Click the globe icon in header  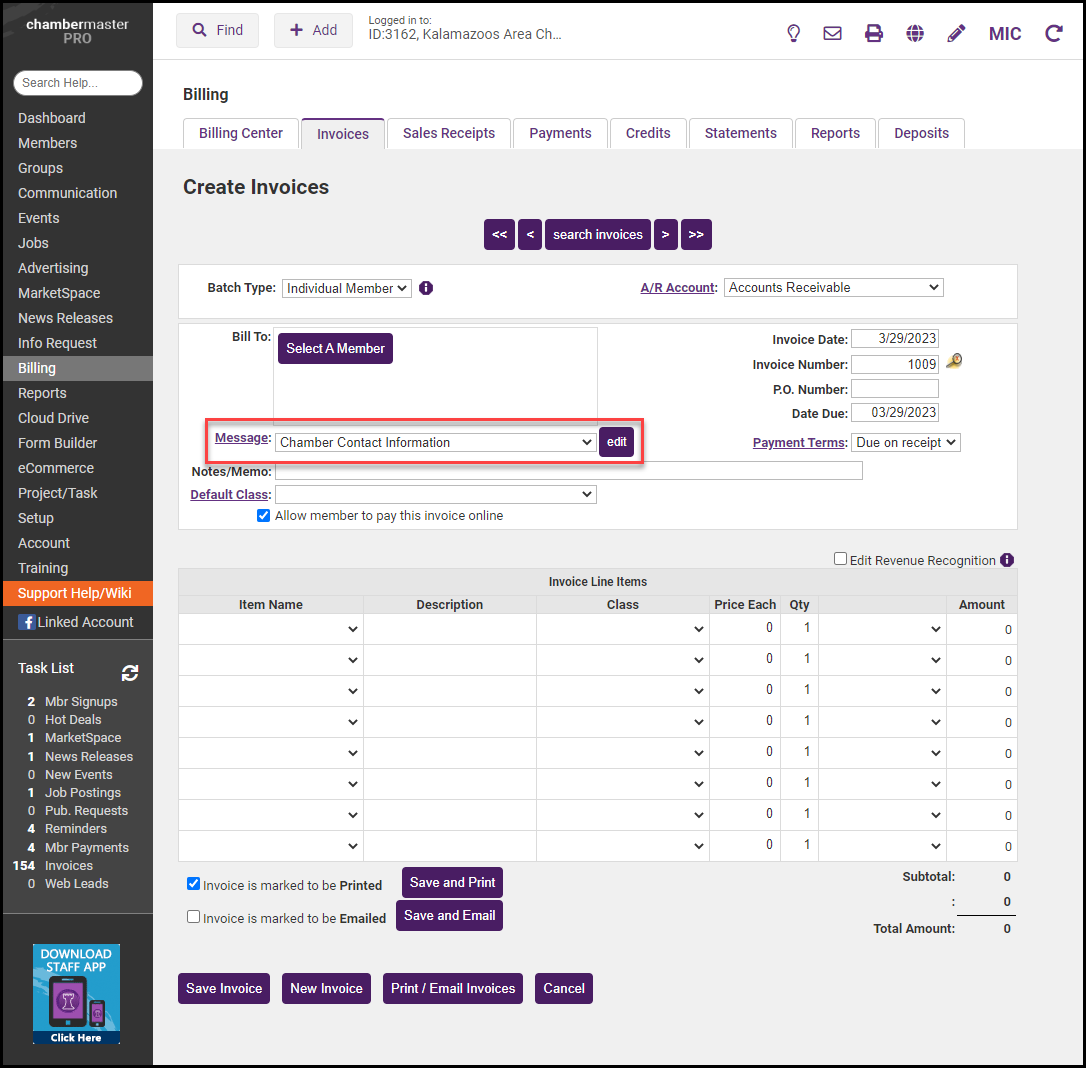tap(915, 33)
